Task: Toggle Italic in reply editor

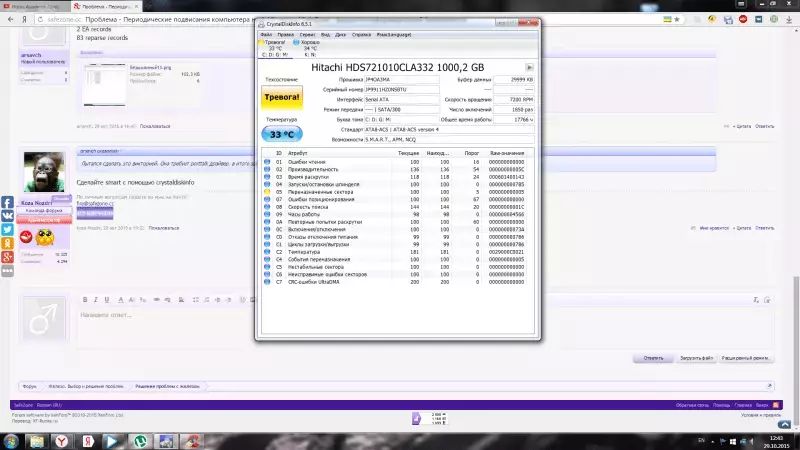Action: [x=95, y=299]
